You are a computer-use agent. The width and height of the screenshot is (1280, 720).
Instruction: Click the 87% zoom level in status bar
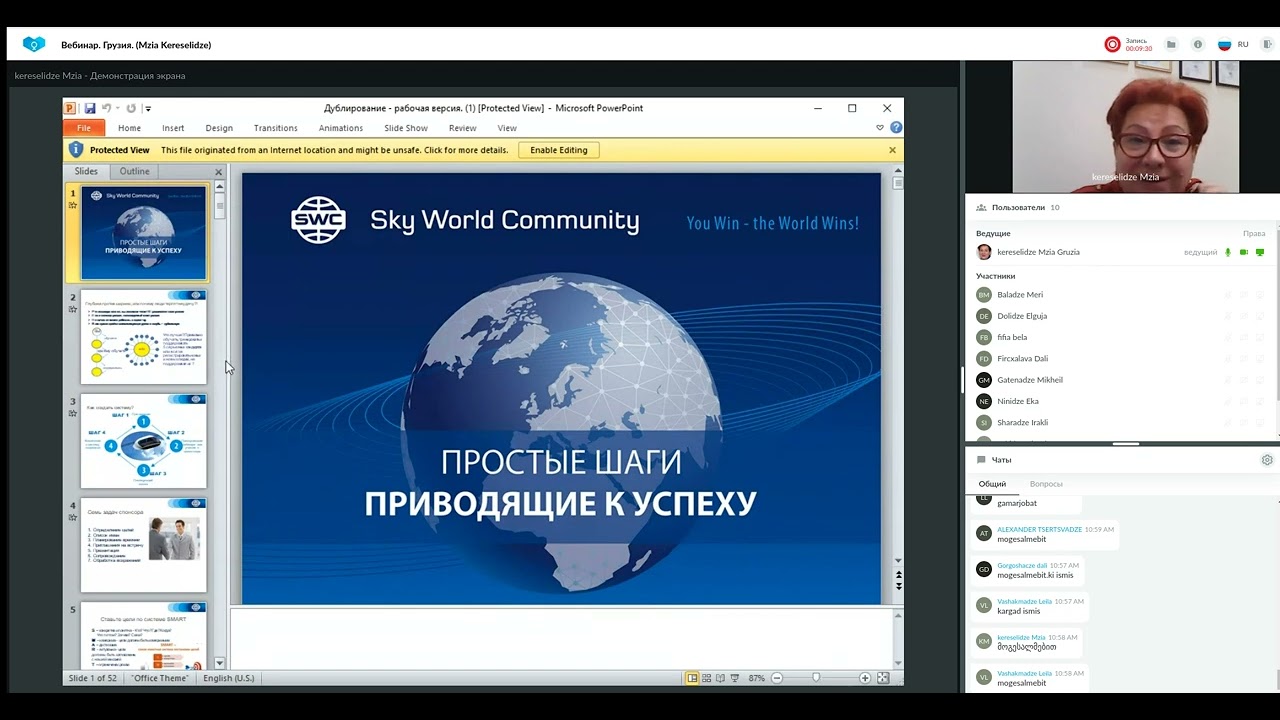[756, 678]
